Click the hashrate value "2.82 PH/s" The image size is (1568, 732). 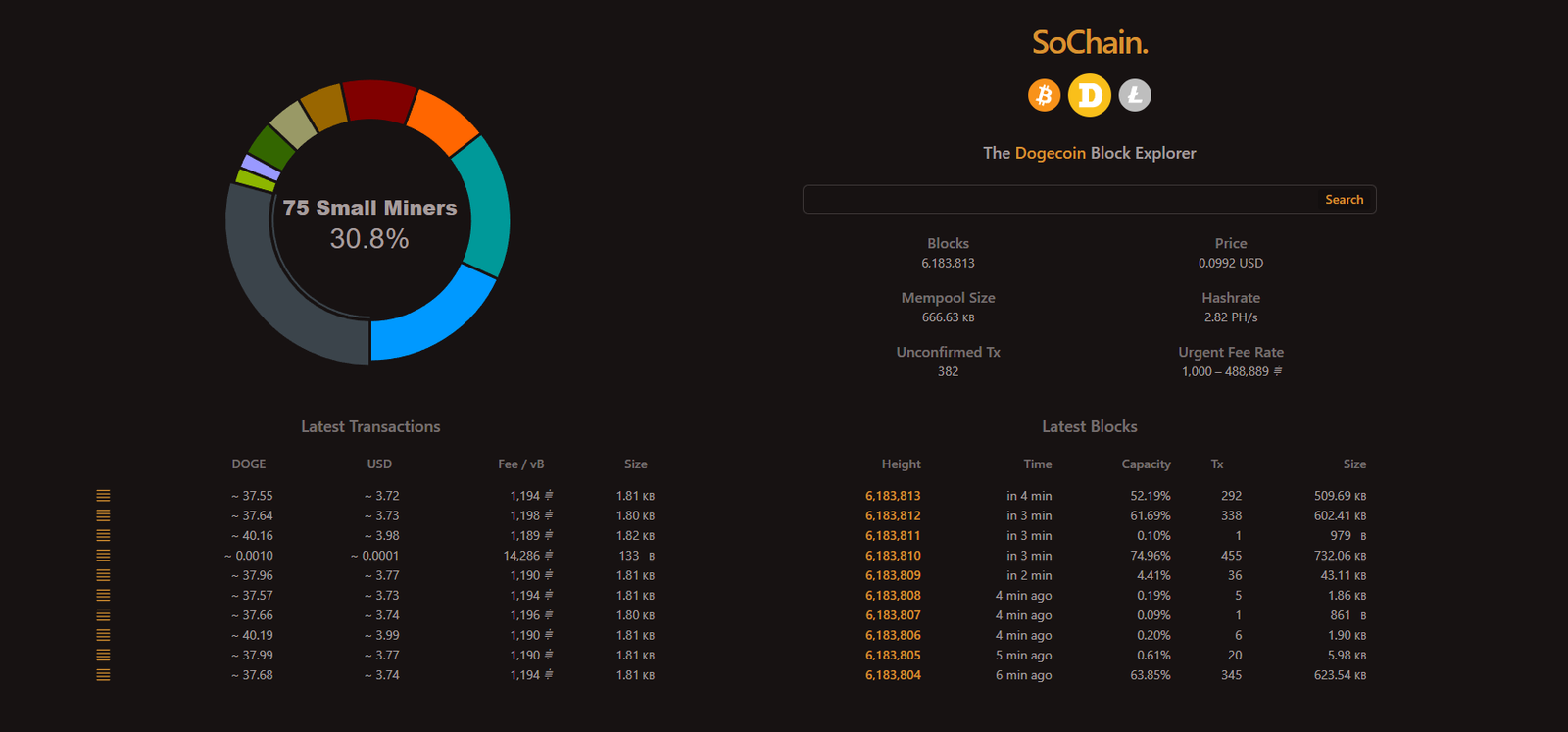pyautogui.click(x=1231, y=317)
